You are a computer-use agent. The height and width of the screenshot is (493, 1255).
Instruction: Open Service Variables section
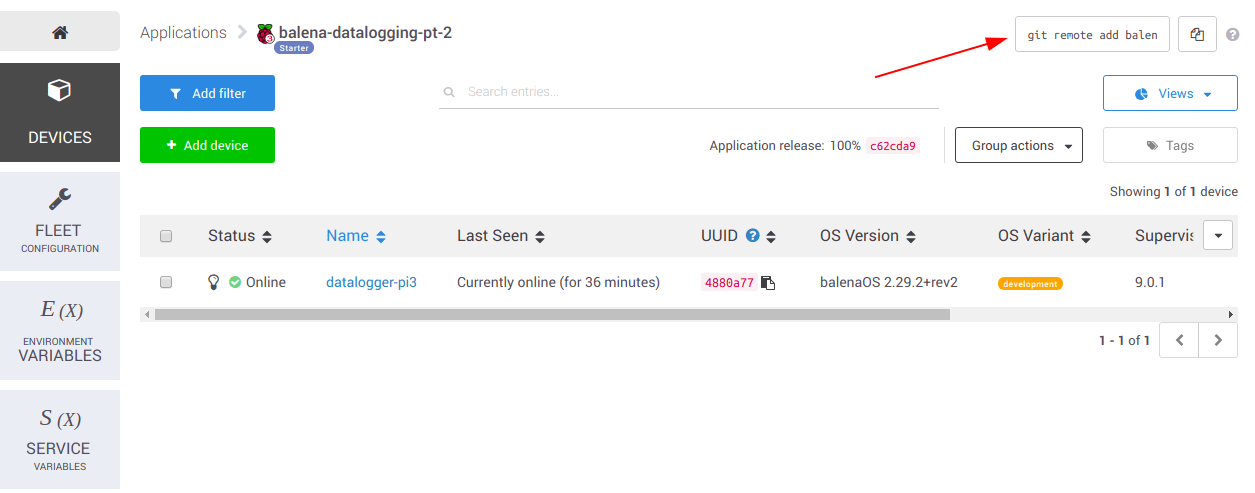(x=60, y=439)
